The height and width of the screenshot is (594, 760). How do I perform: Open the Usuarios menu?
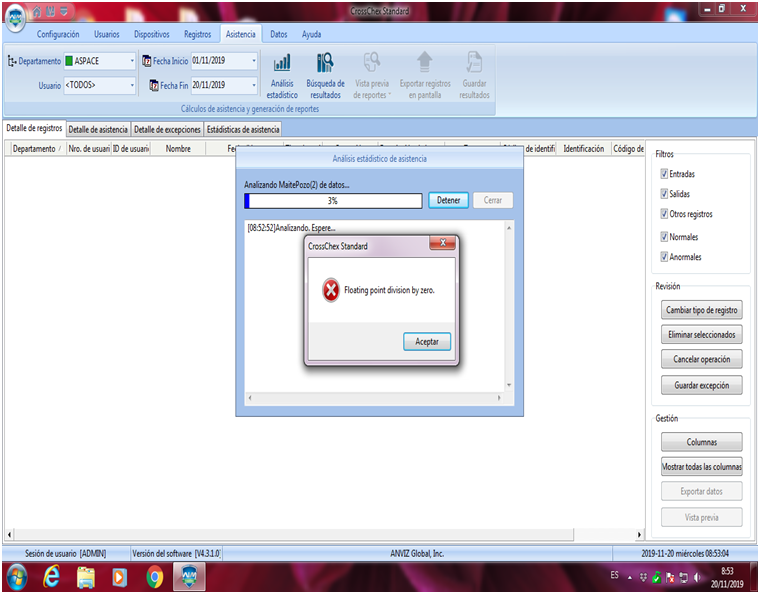[x=107, y=34]
